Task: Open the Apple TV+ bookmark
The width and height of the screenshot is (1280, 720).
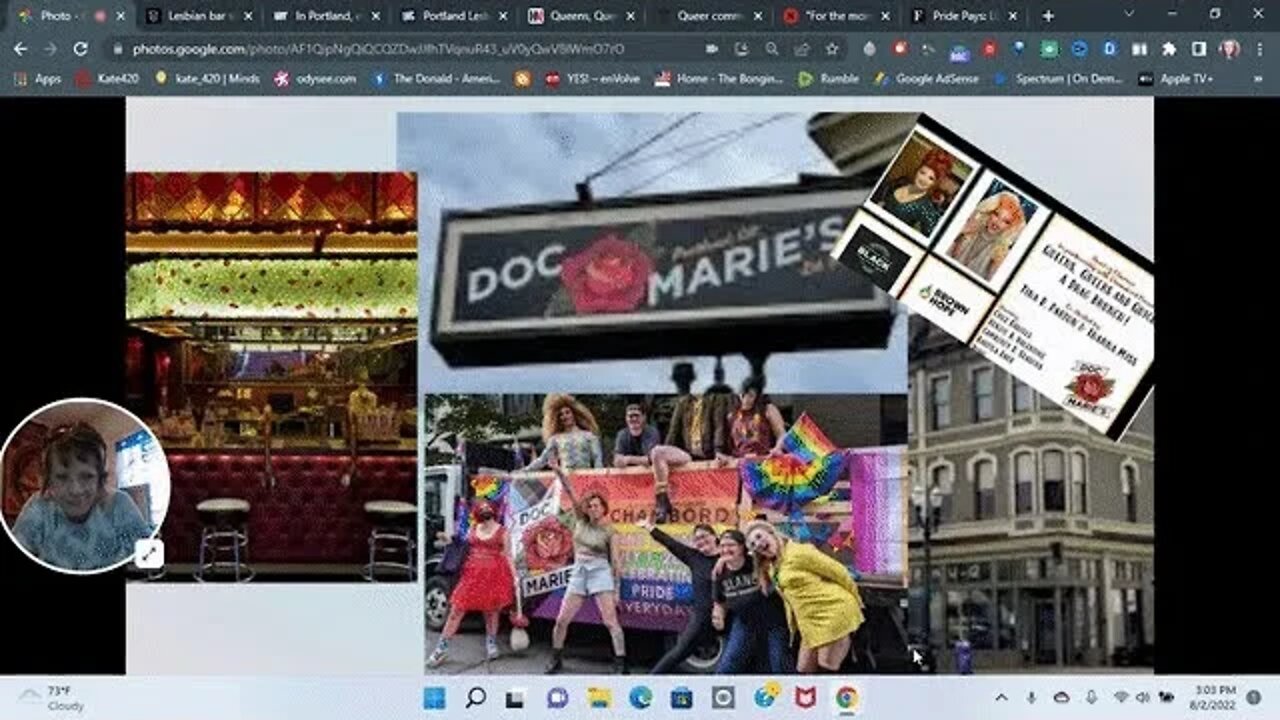Action: coord(1175,79)
